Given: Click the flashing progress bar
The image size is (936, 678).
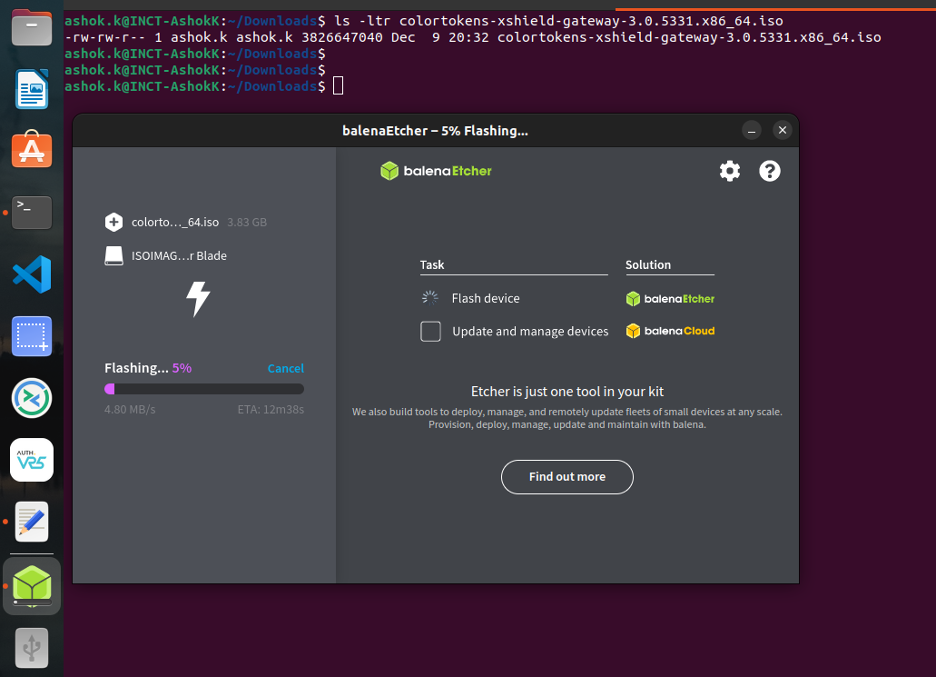Looking at the screenshot, I should coord(204,389).
